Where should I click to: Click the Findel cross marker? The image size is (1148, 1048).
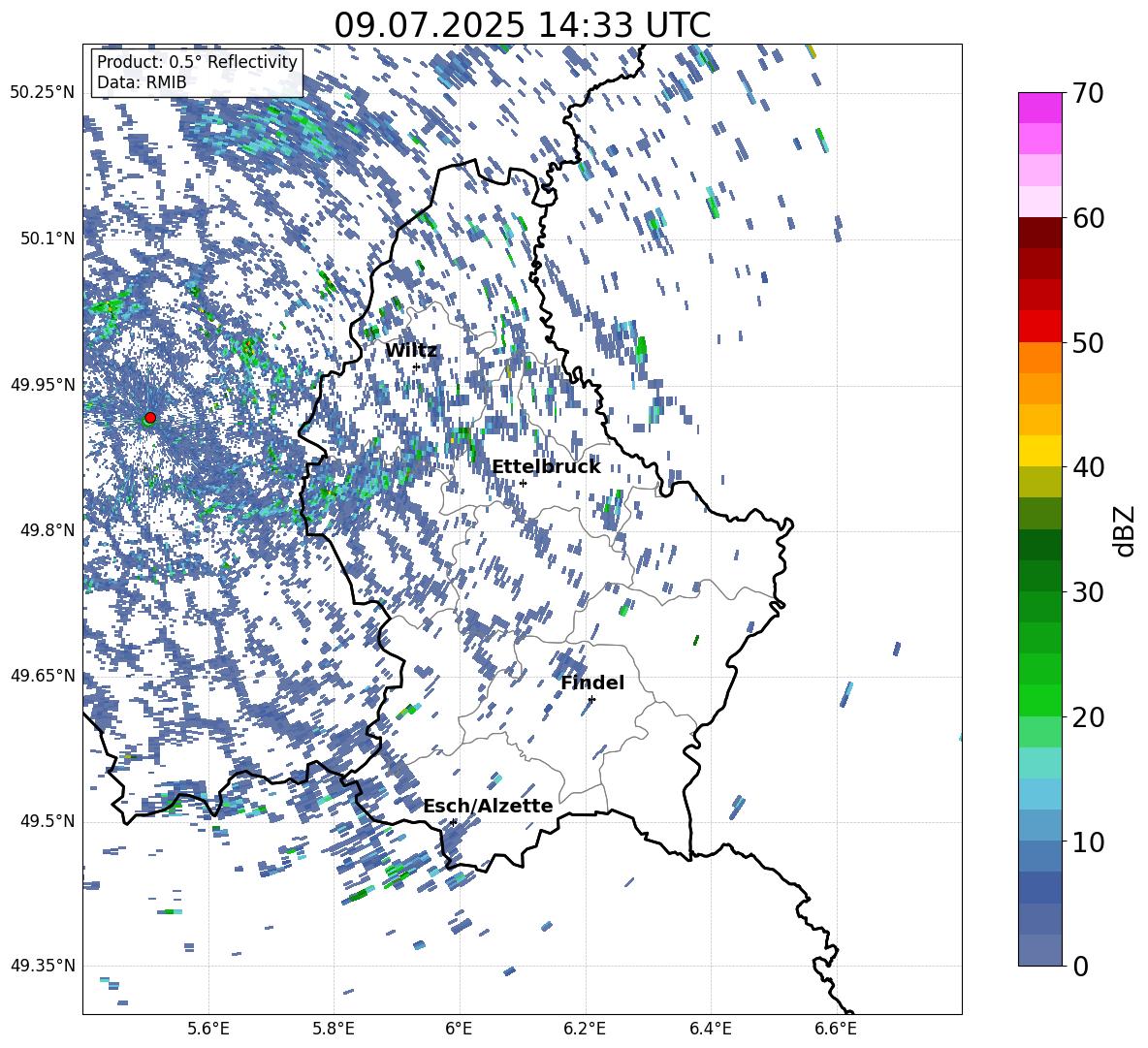coord(591,699)
